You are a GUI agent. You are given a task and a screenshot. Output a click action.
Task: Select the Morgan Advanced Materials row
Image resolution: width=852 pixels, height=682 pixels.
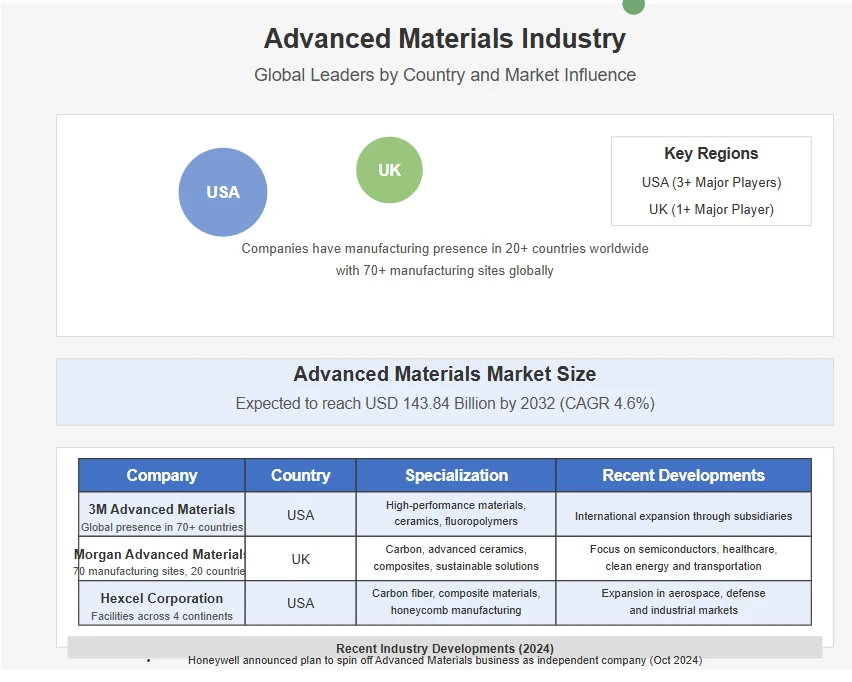[x=444, y=559]
